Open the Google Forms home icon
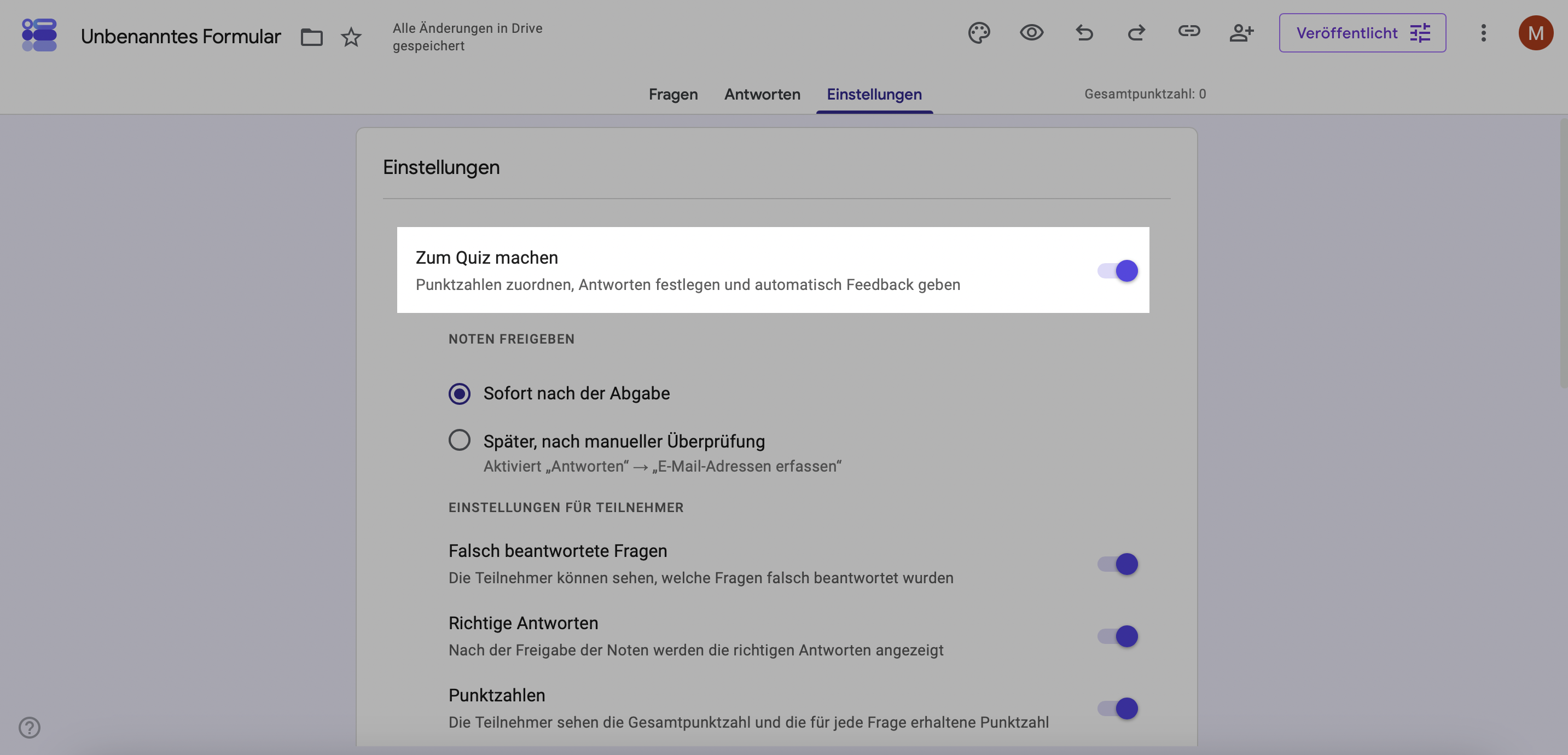This screenshot has width=1568, height=755. coord(39,34)
